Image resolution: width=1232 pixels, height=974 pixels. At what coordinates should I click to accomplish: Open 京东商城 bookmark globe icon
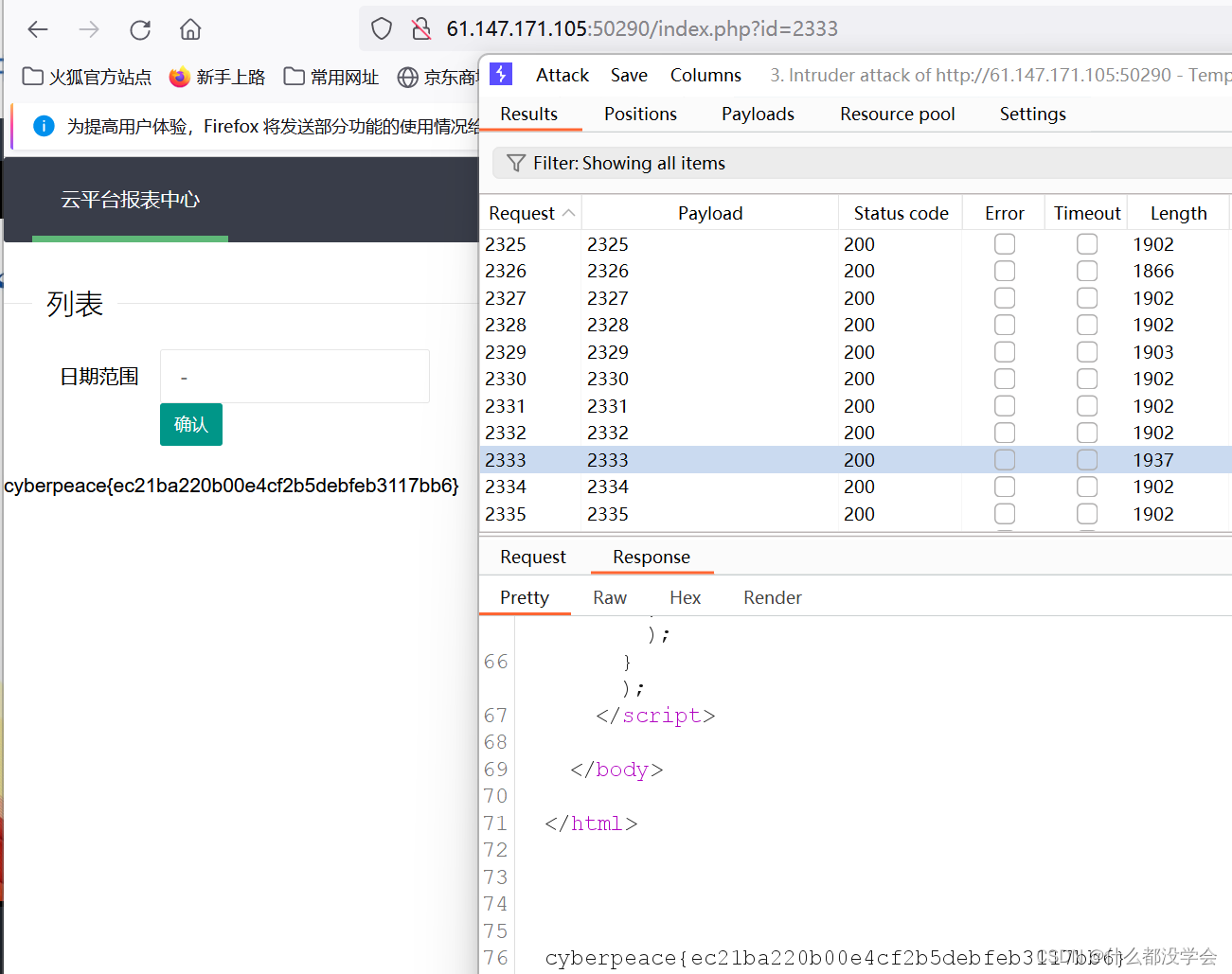408,77
